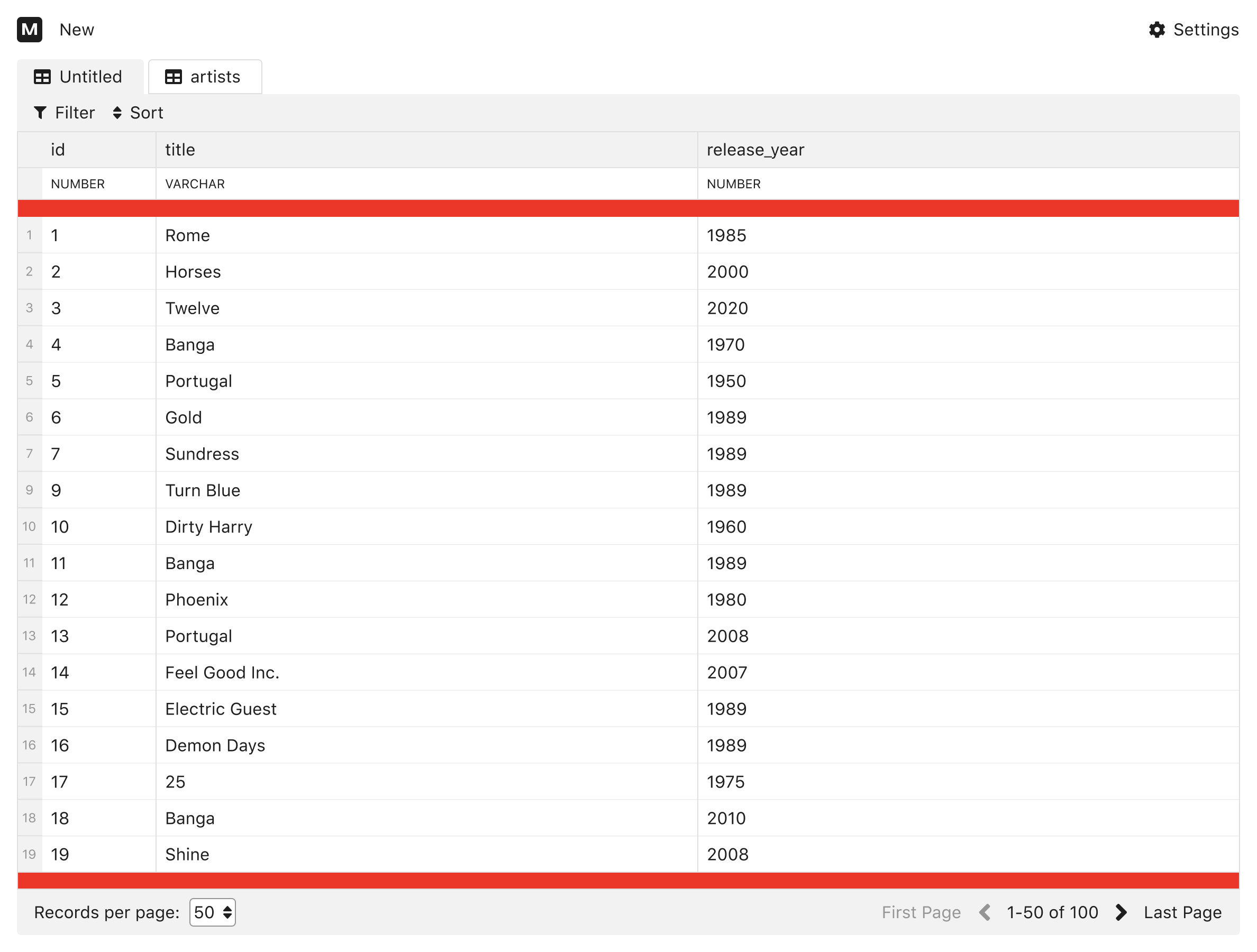Open Settings via the gear icon
The width and height of the screenshot is (1257, 952).
[1156, 30]
